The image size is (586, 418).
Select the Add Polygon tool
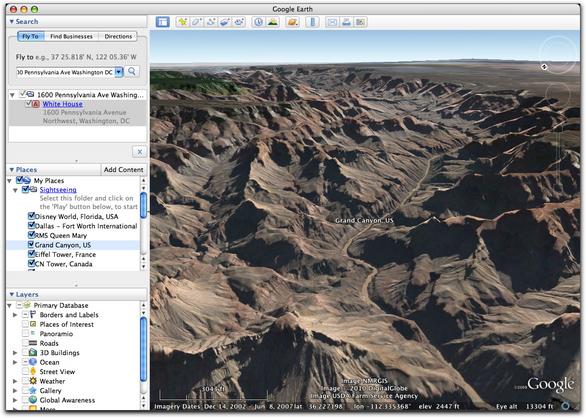(x=197, y=22)
